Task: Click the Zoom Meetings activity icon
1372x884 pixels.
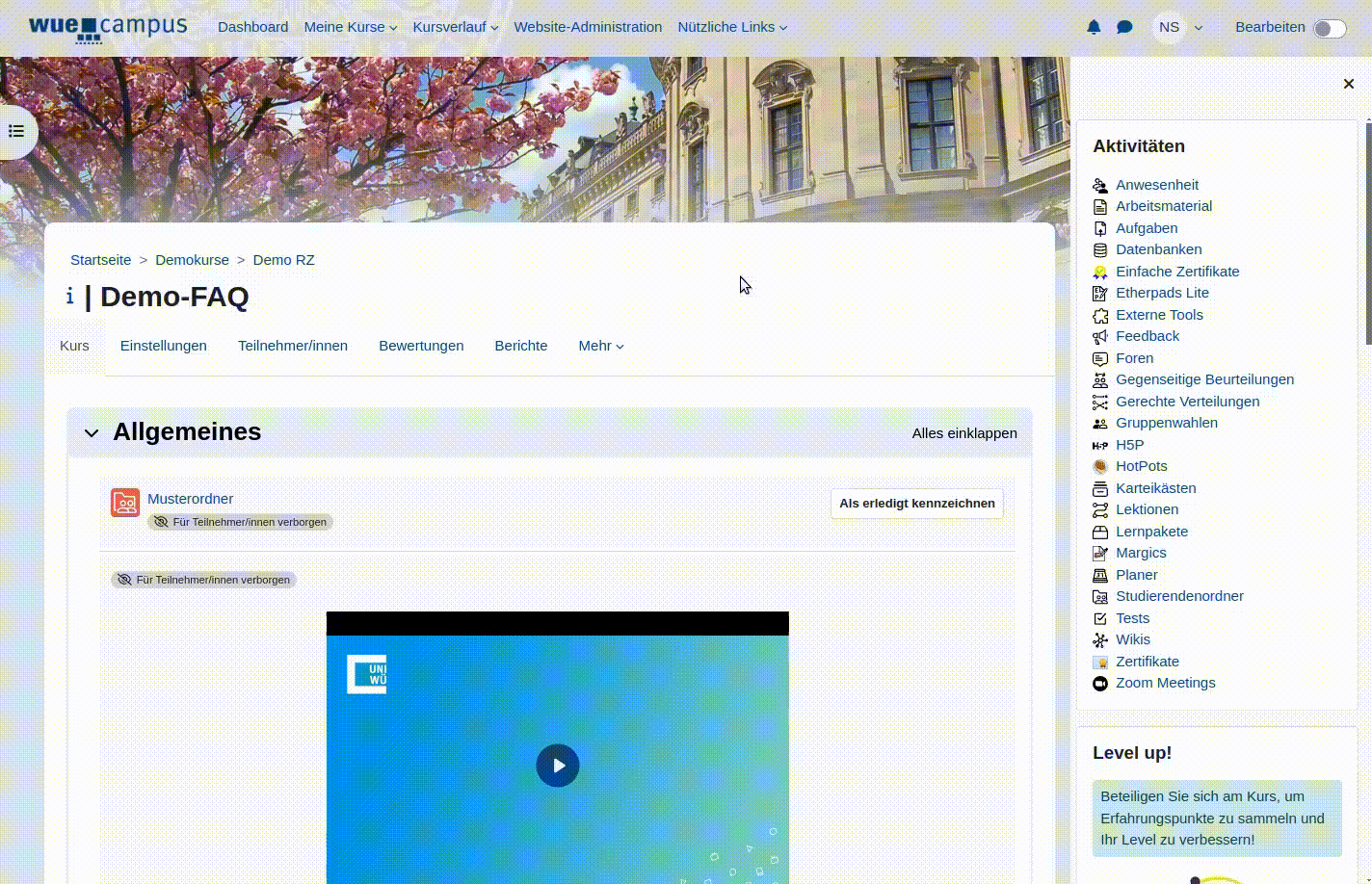Action: [x=1100, y=684]
